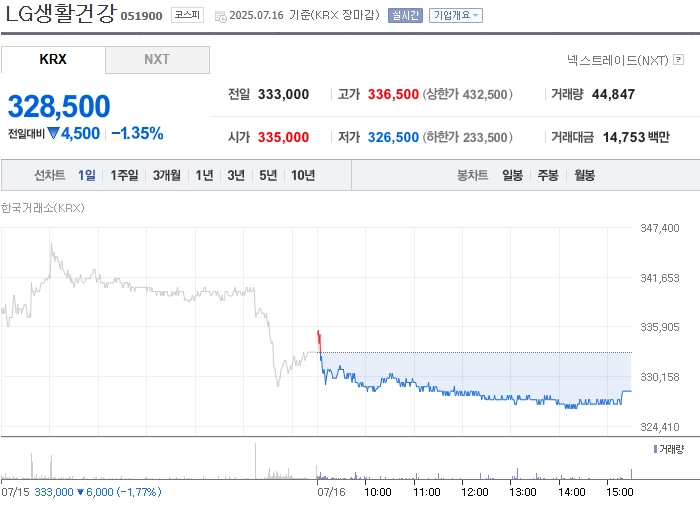Screen dimensions: 700x505
Task: Show the 월봉 monthly candle chart
Action: (x=584, y=175)
